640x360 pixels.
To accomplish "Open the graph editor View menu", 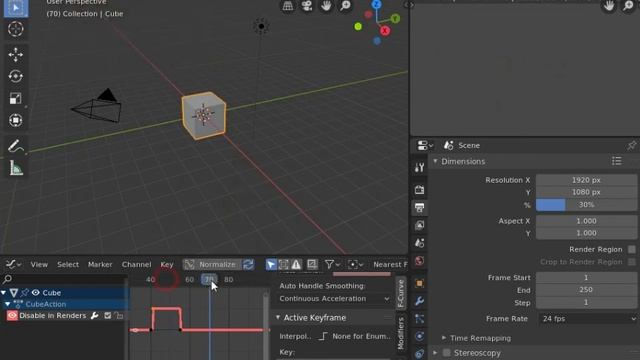I will (x=39, y=264).
